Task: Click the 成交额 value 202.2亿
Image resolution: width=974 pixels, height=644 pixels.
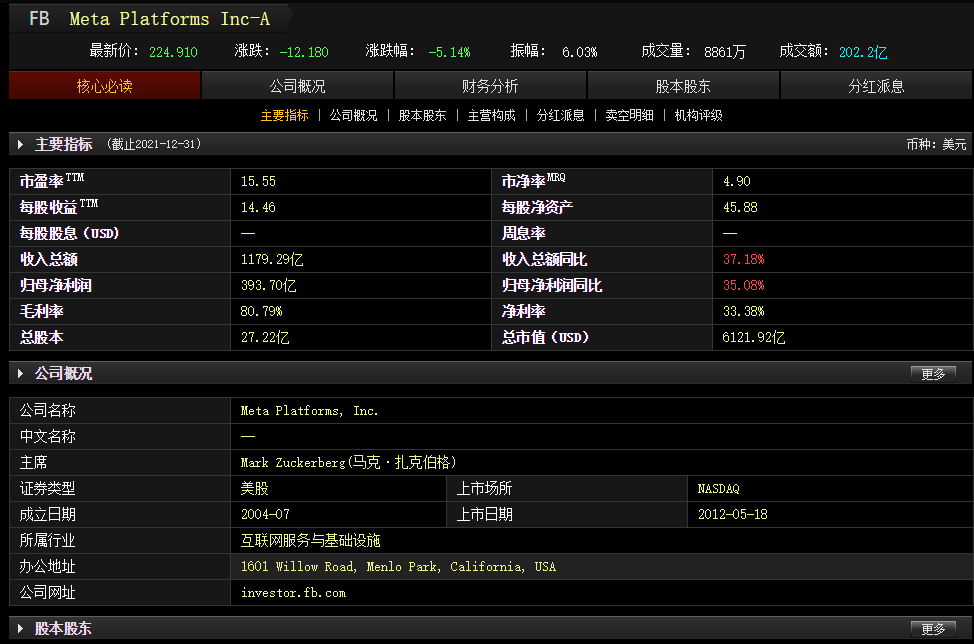Action: [863, 52]
